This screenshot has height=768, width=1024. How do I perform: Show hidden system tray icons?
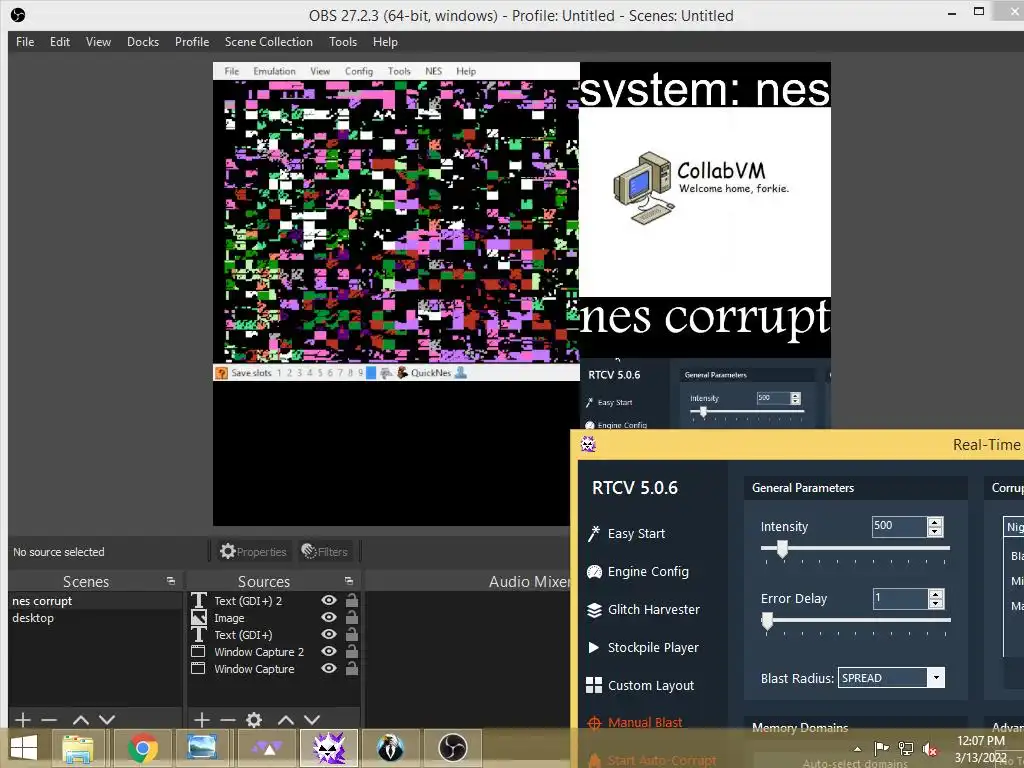pyautogui.click(x=857, y=749)
